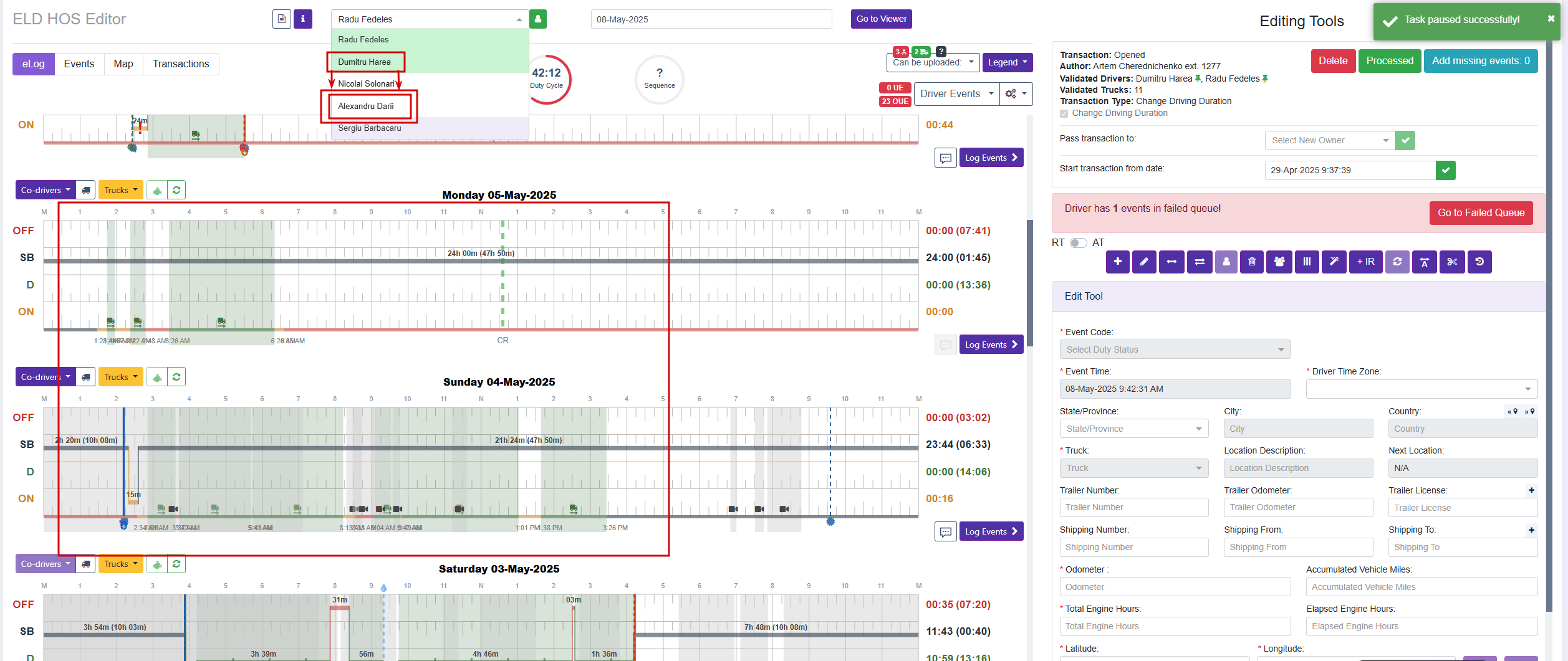This screenshot has height=661, width=1568.
Task: Click truck icon beside Monday Co-drivers
Action: [86, 190]
